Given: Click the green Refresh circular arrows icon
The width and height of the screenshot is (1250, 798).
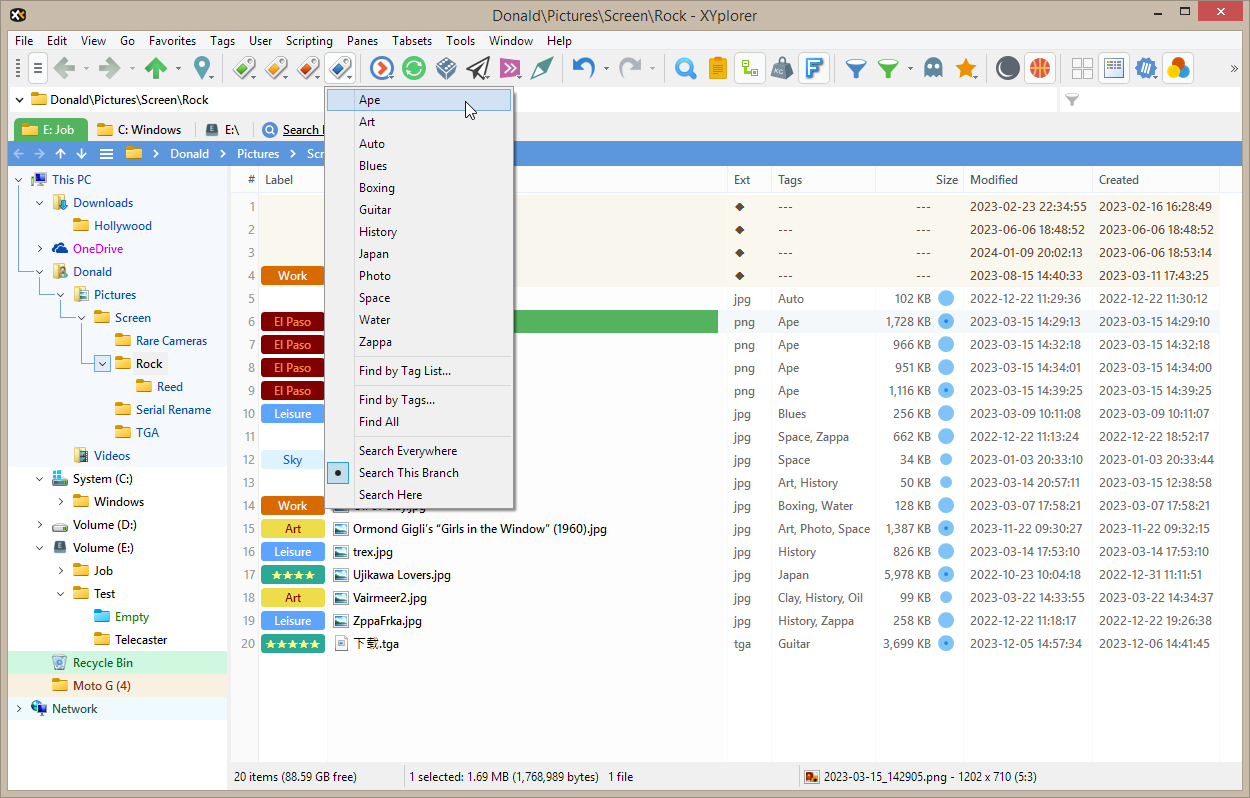Looking at the screenshot, I should [x=413, y=68].
